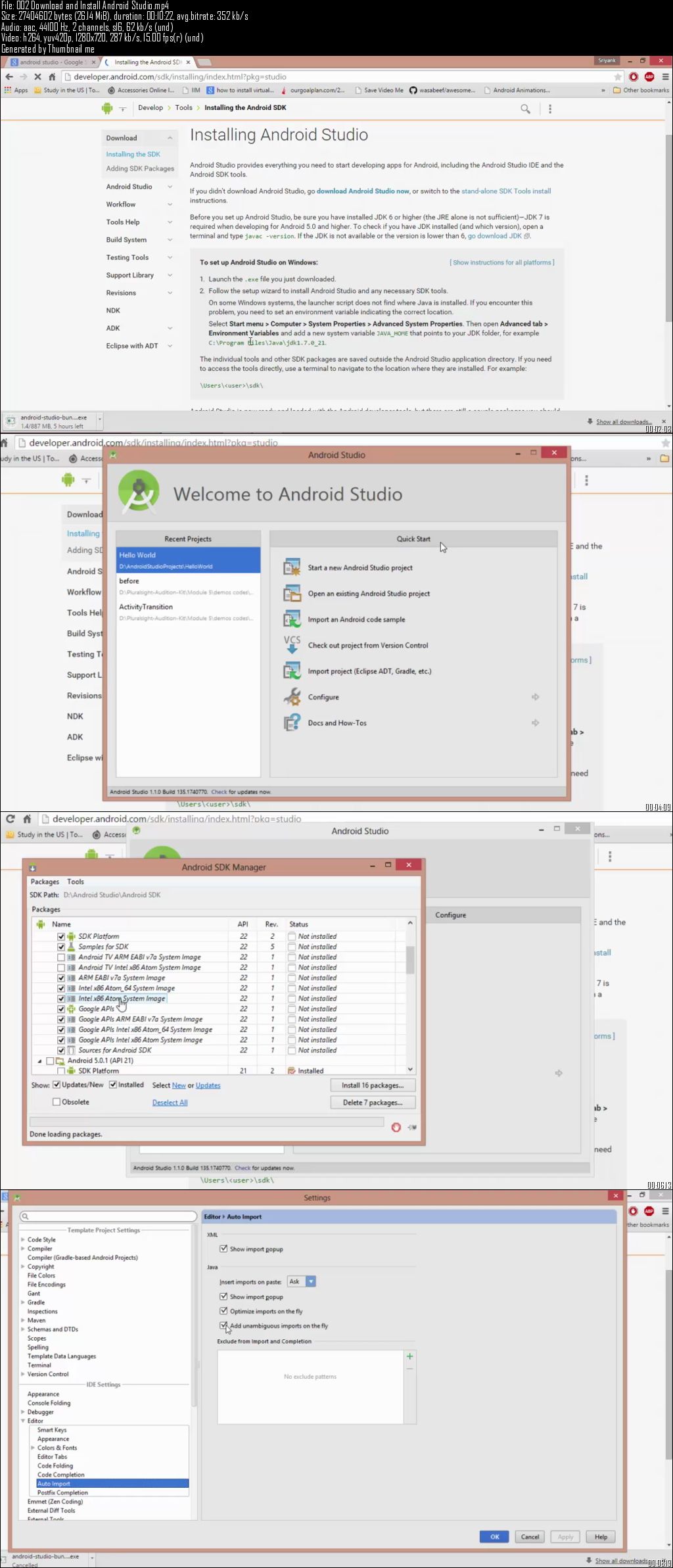Collapse the 'Editor' settings node
Viewport: 673px width, 1568px height.
pyautogui.click(x=23, y=1421)
